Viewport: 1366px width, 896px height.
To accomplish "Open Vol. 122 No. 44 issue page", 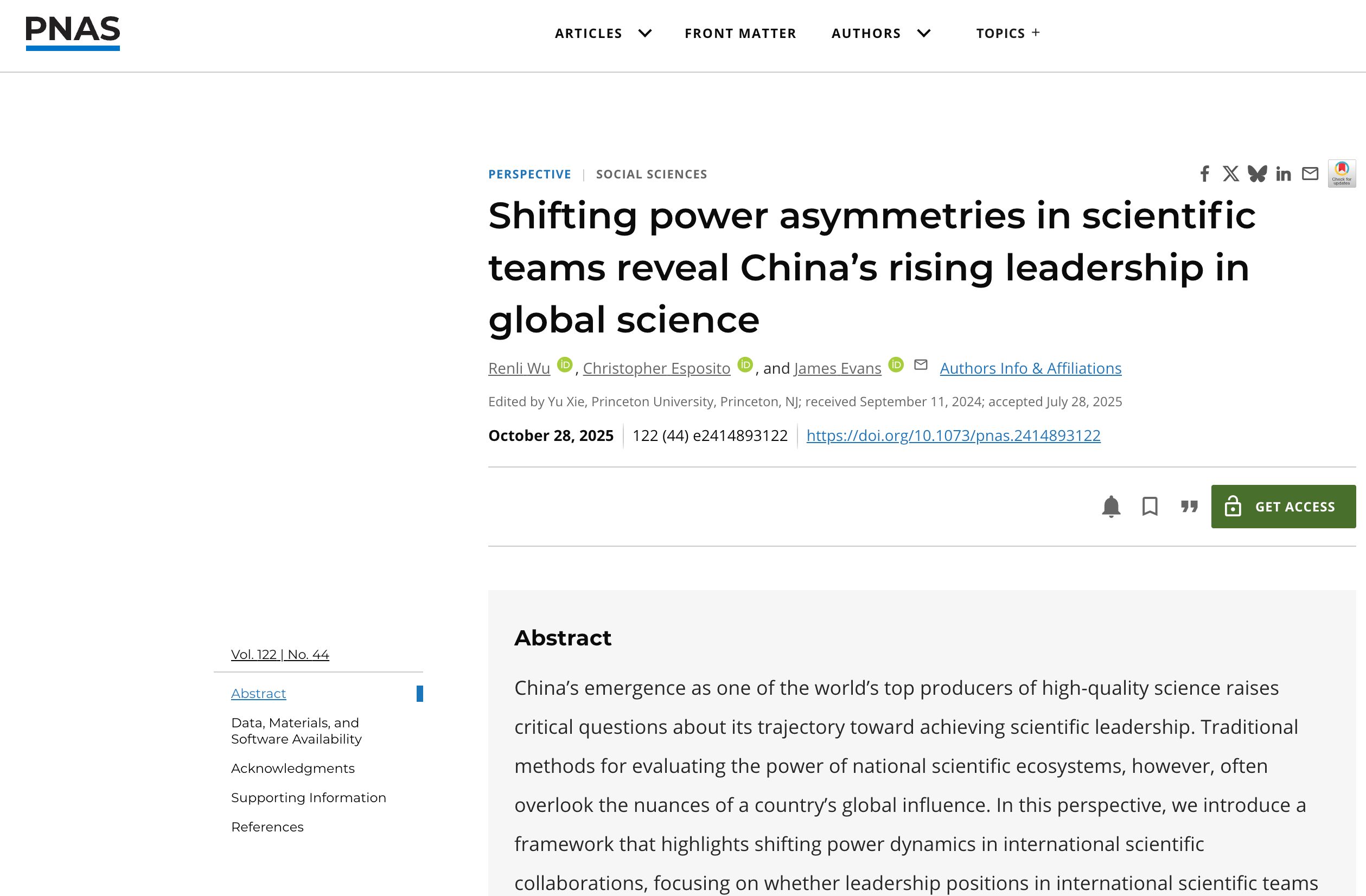I will [x=279, y=654].
